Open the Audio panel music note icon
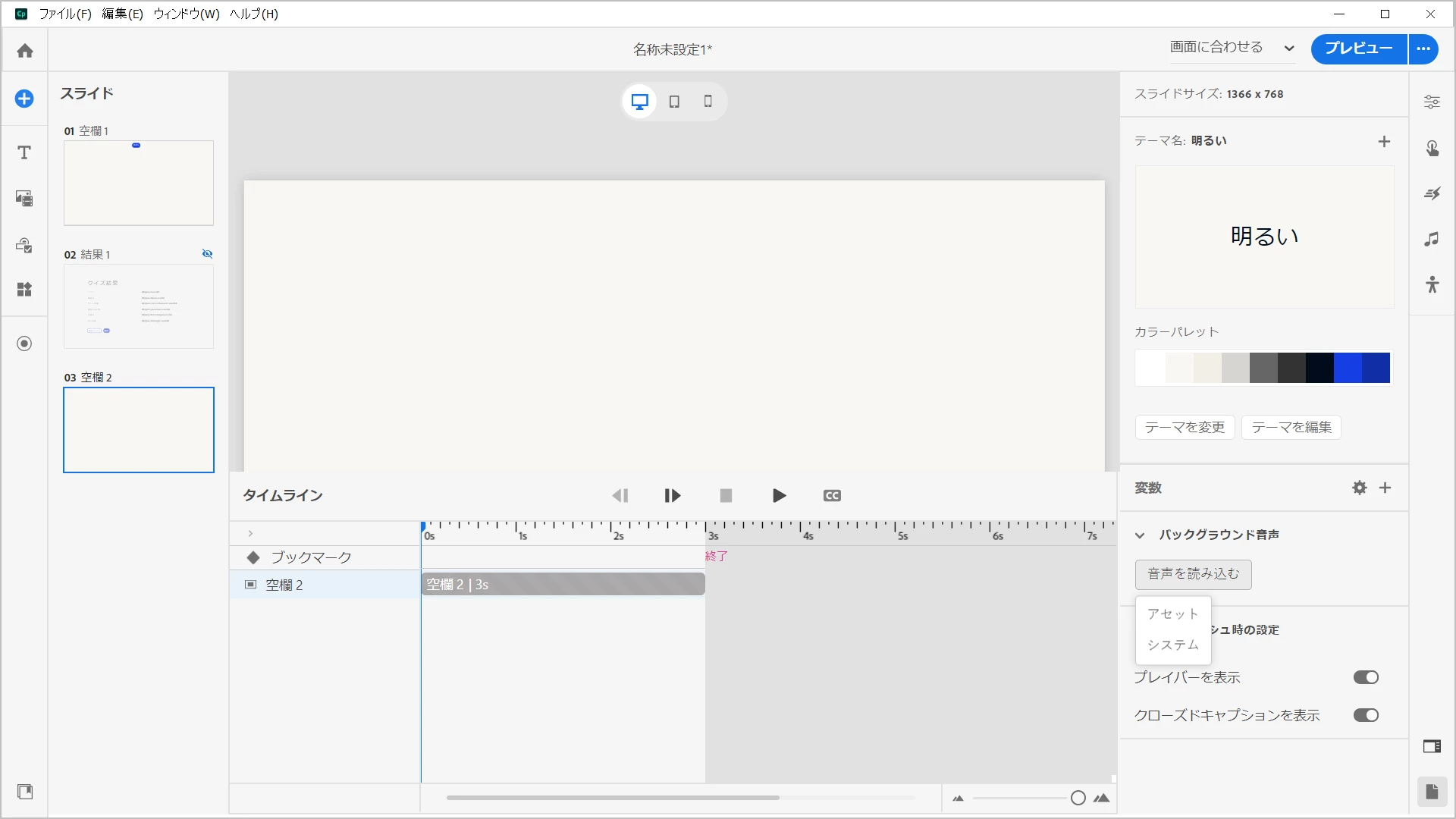Image resolution: width=1456 pixels, height=819 pixels. coord(1432,240)
